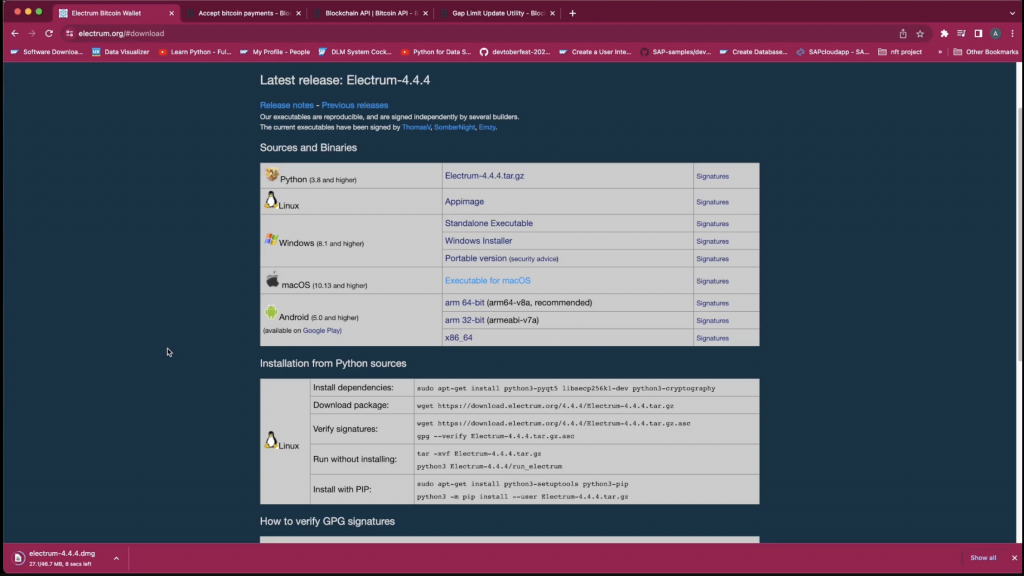Open Signatures for the Python tar.gz
The height and width of the screenshot is (576, 1024).
[712, 176]
